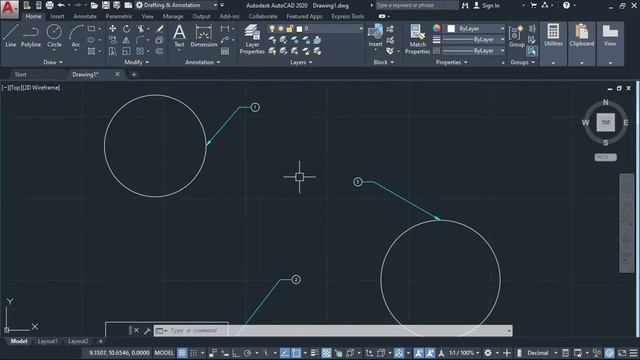Screen dimensions: 640x360
Task: Open the Drafting & Annotation workspace dropdown
Action: (176, 5)
